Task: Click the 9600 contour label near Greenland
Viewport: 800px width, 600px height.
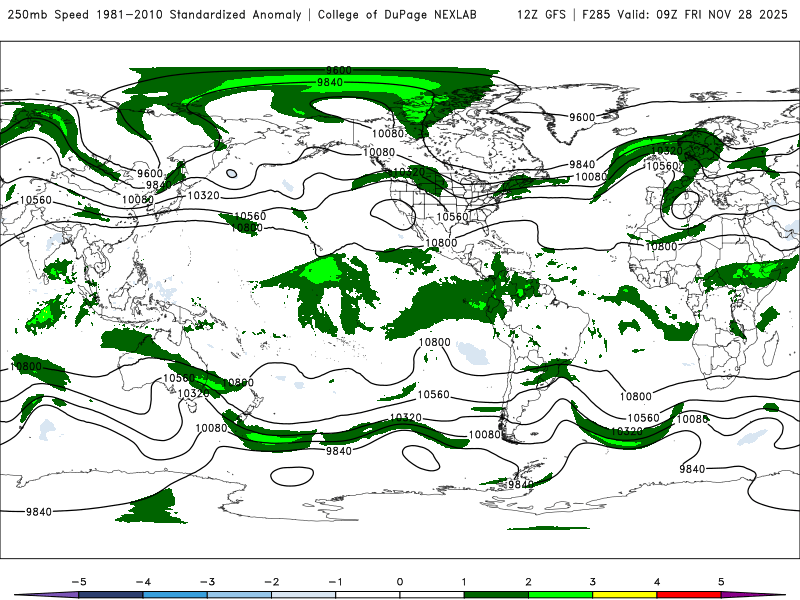Action: (582, 117)
